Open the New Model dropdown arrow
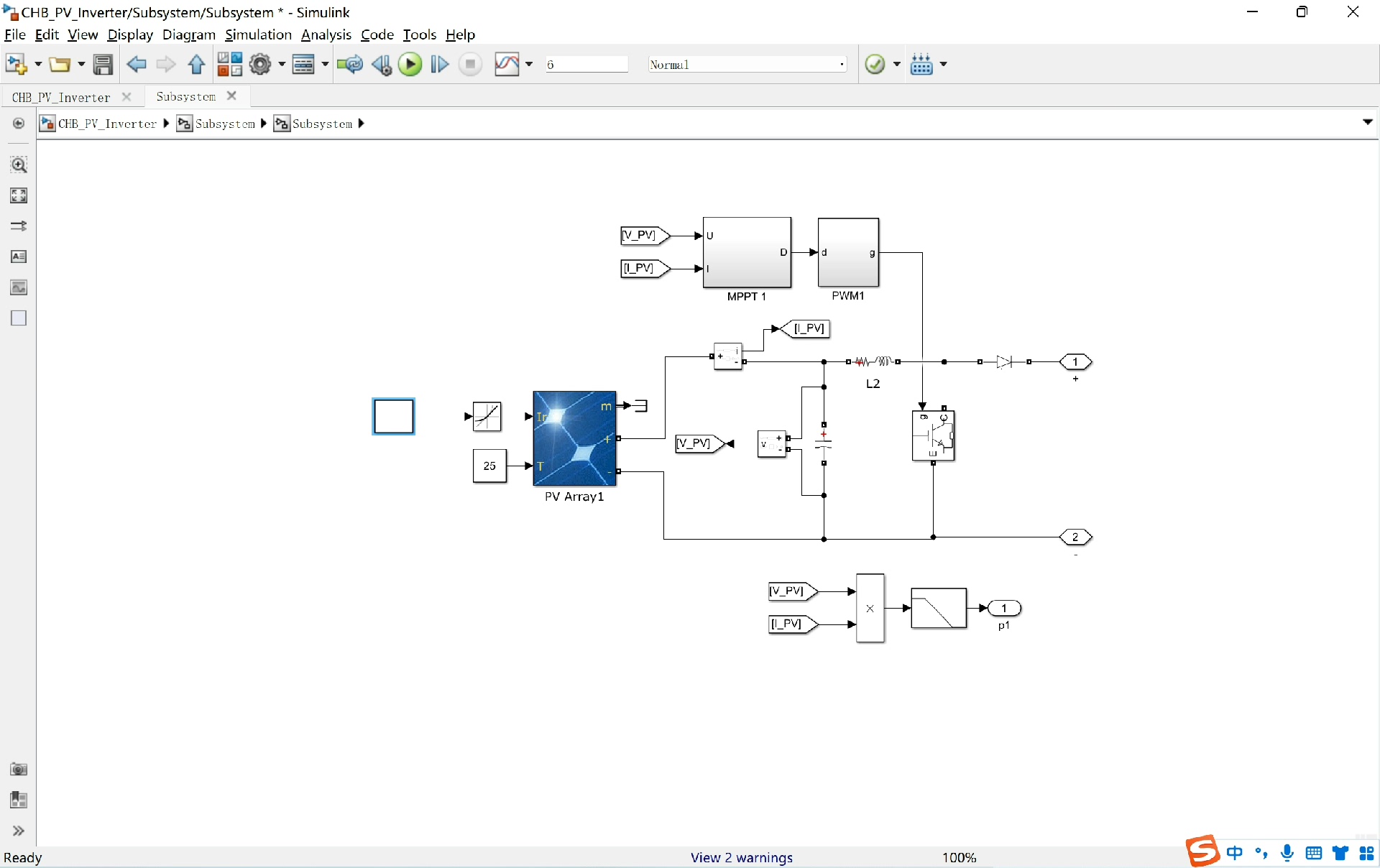The width and height of the screenshot is (1380, 868). point(38,65)
